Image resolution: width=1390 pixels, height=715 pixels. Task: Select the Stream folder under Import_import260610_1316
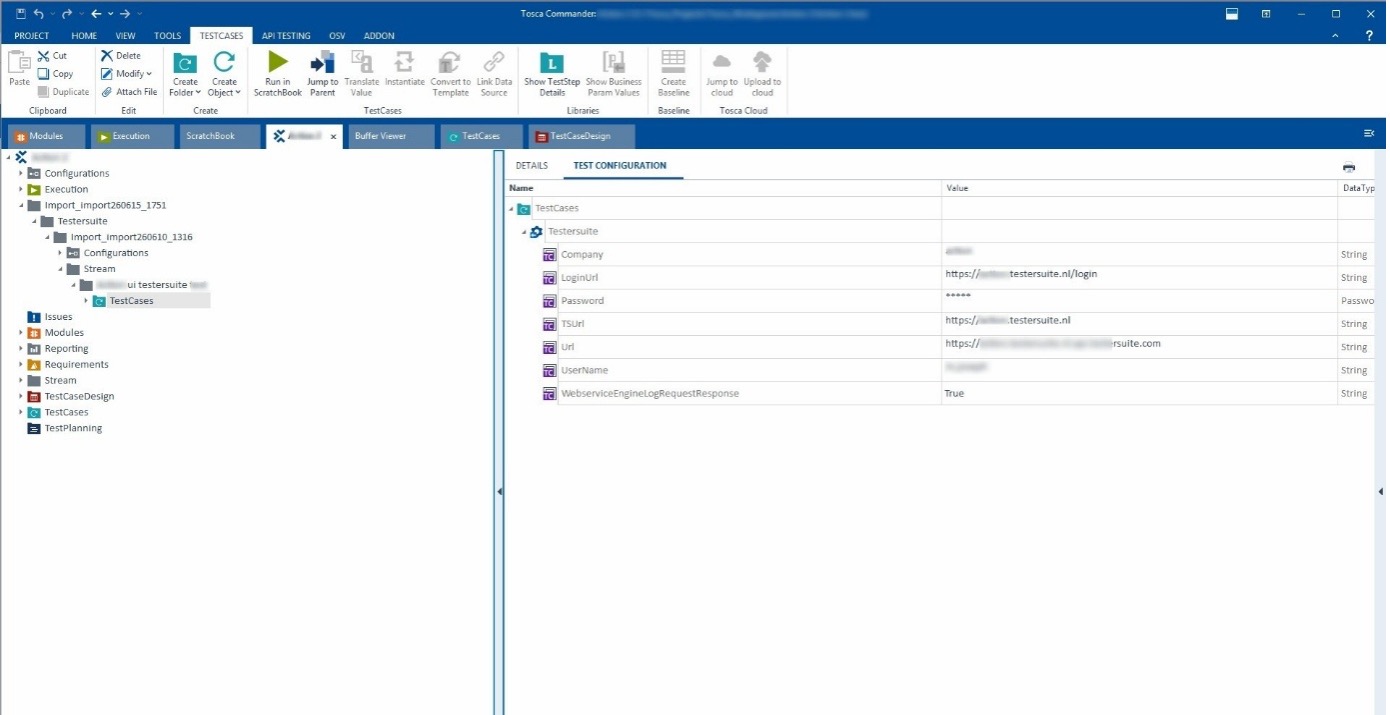(x=99, y=269)
